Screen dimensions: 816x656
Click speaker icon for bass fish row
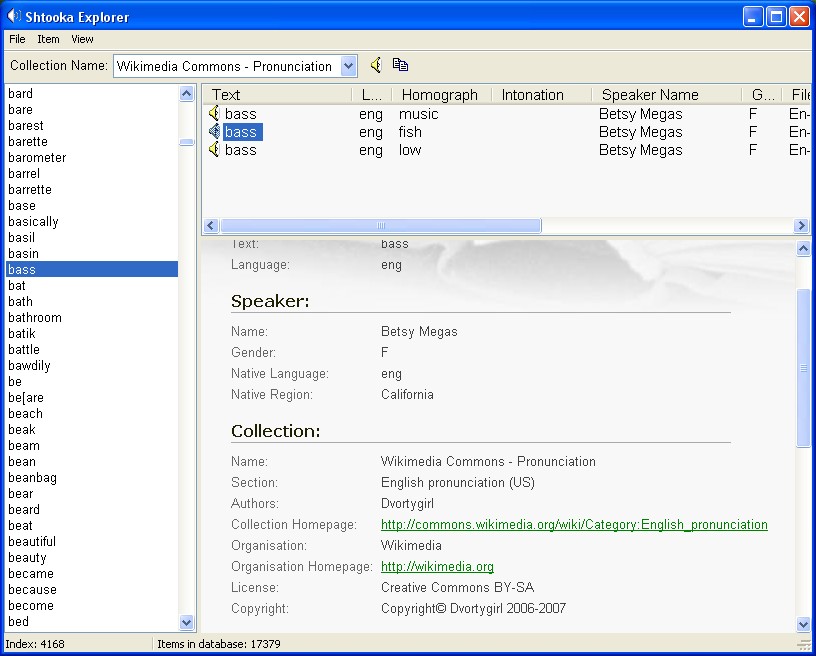point(214,131)
